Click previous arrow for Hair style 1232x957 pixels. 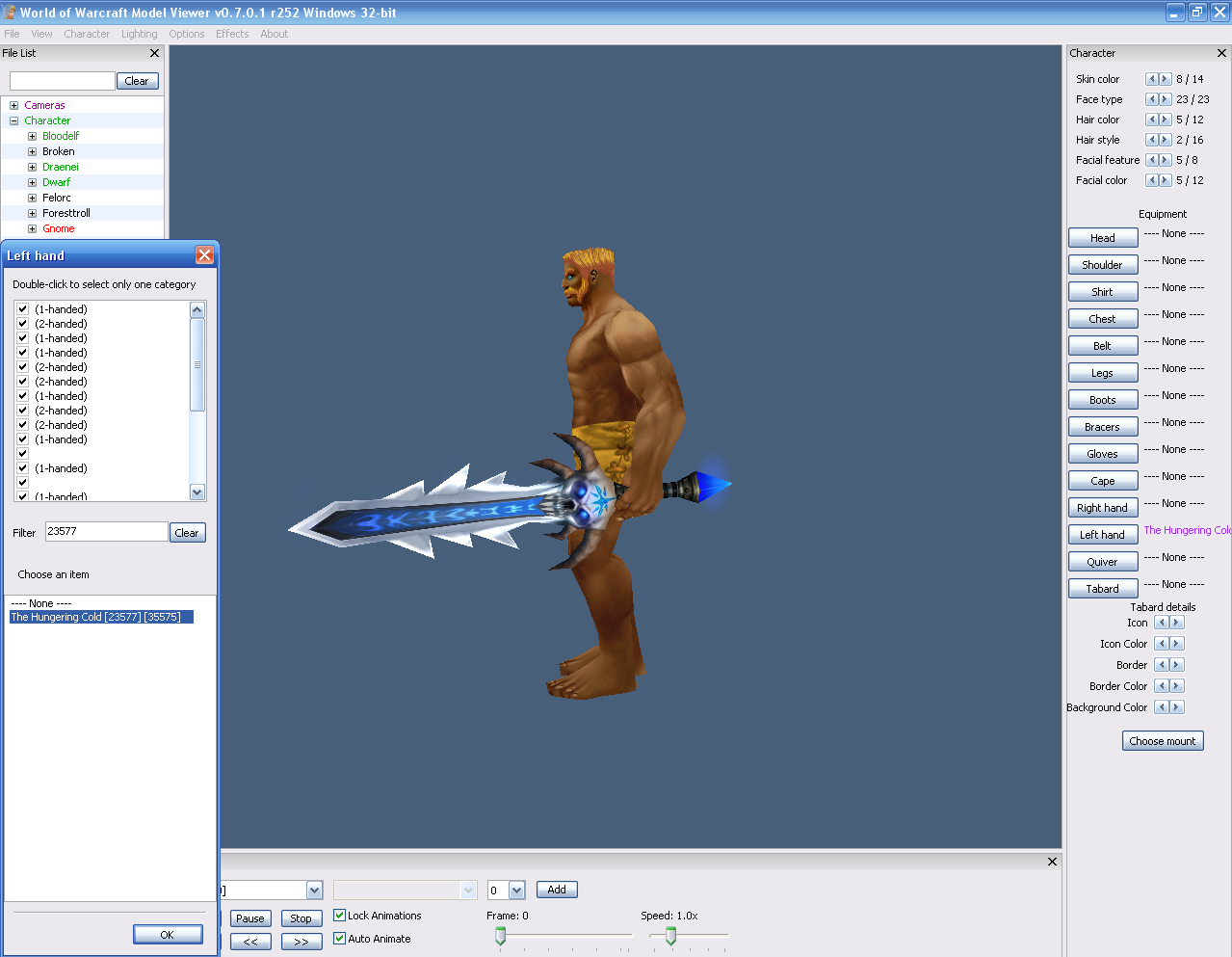coord(1151,140)
